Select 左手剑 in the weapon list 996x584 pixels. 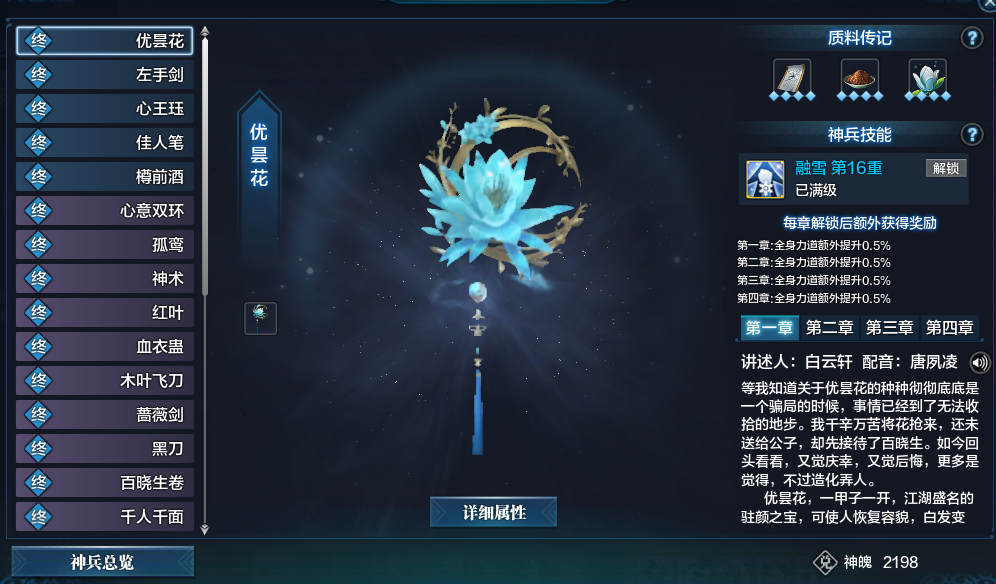105,75
